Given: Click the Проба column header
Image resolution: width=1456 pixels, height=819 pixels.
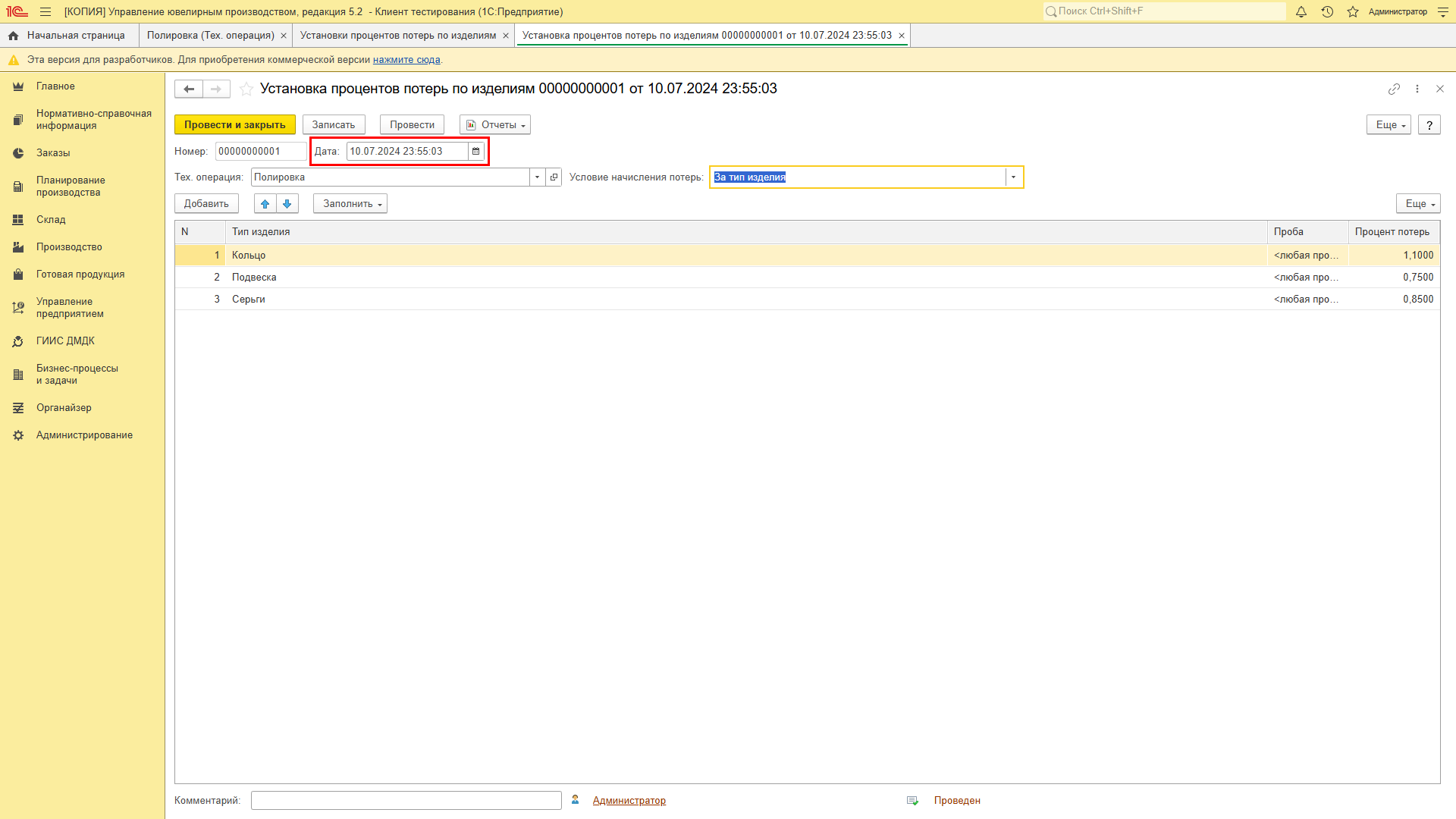Looking at the screenshot, I should 1307,232.
